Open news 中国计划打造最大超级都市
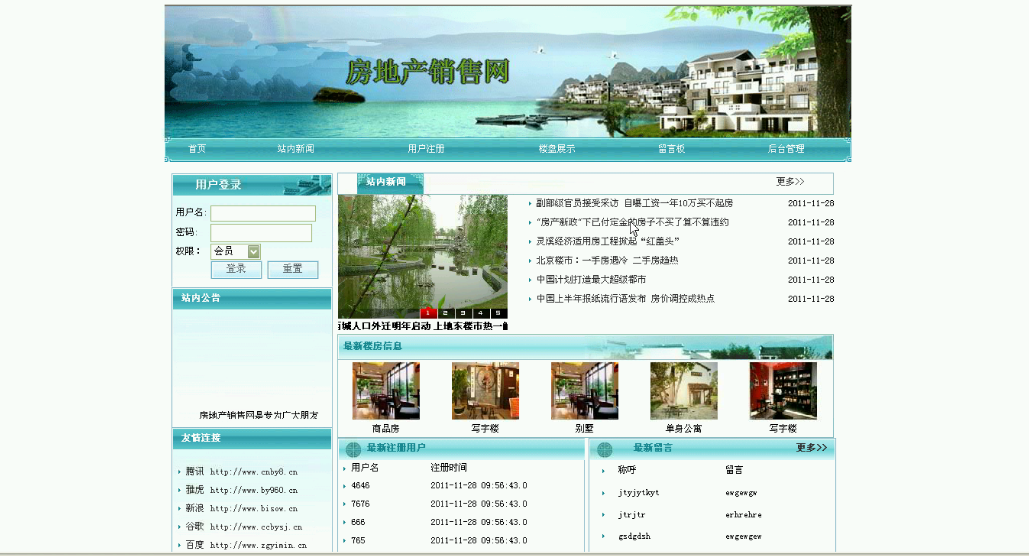1029x556 pixels. (x=591, y=280)
